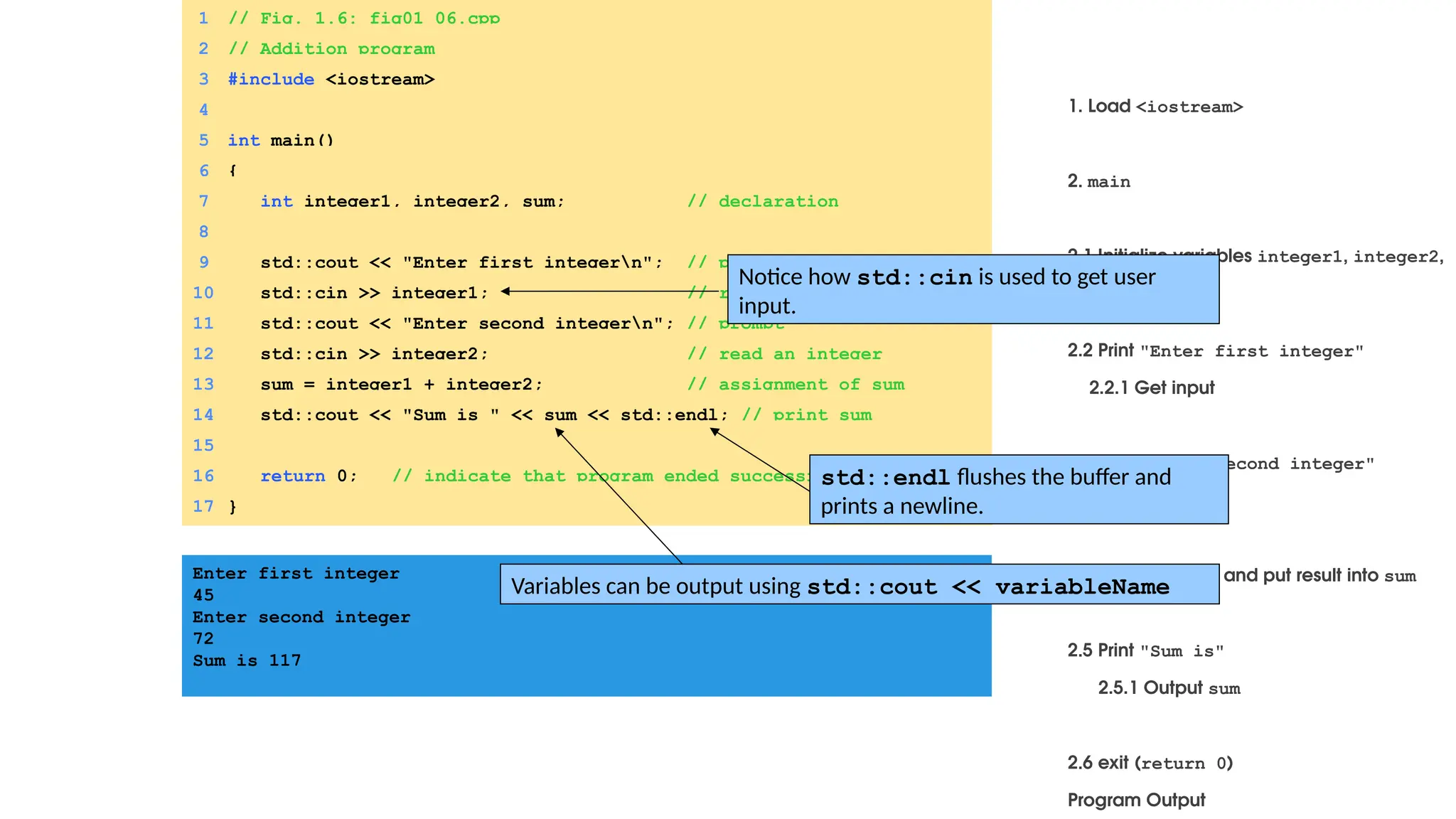Click the 'Variables can be output' callout

point(860,584)
